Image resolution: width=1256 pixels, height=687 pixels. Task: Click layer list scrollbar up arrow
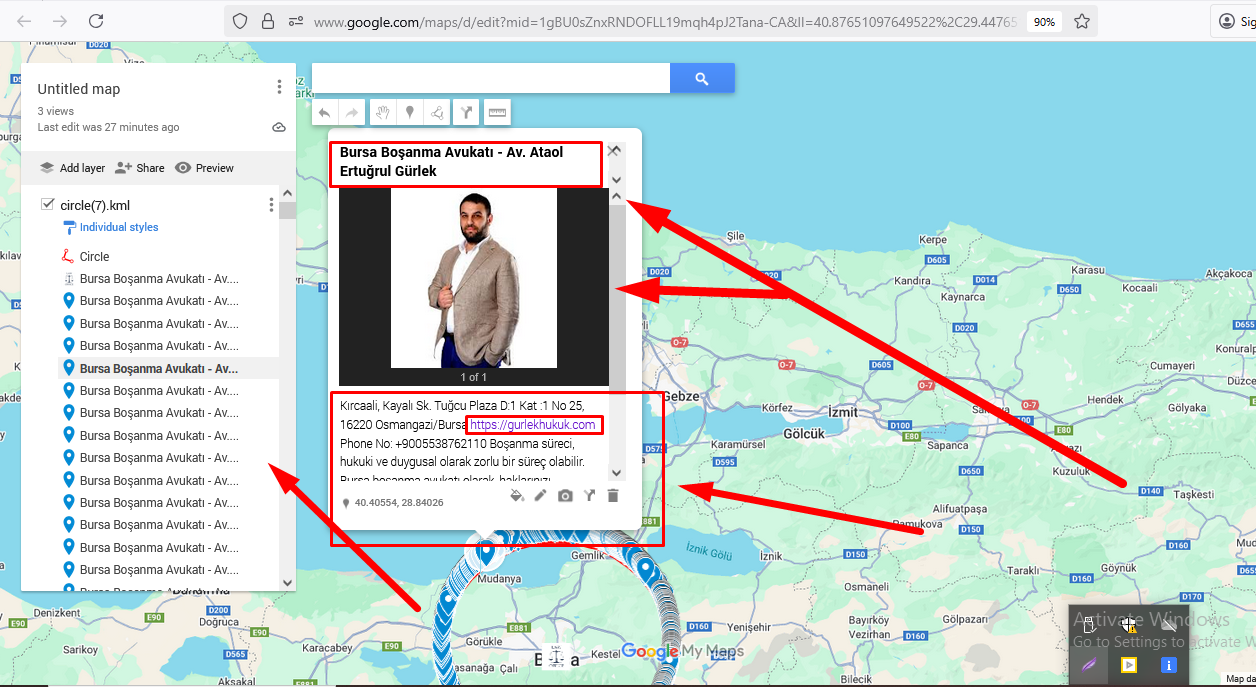pyautogui.click(x=288, y=193)
